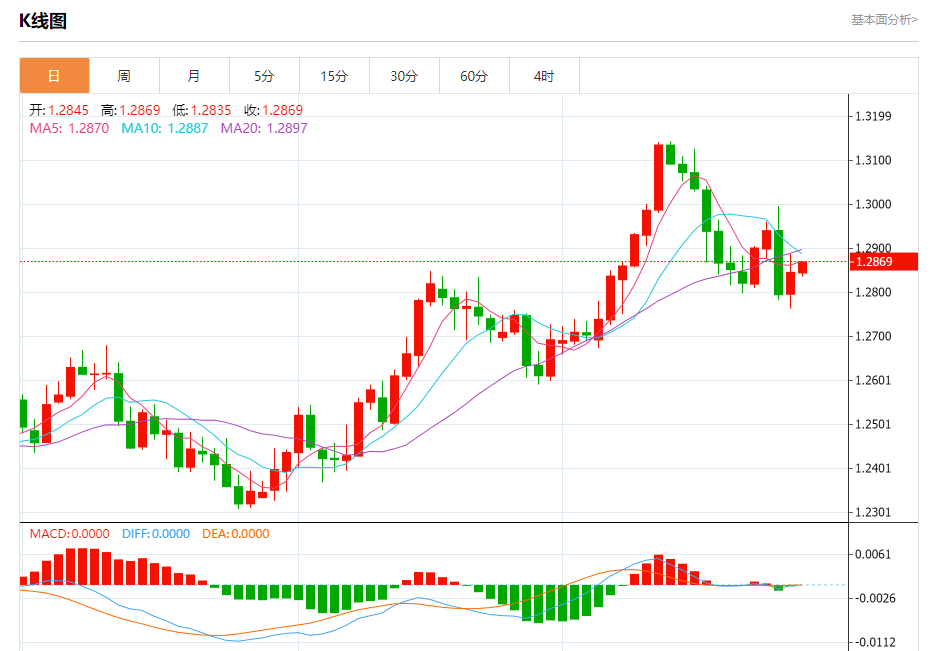This screenshot has height=651, width=930.
Task: Click the 1.2501 price axis label
Action: coord(873,424)
